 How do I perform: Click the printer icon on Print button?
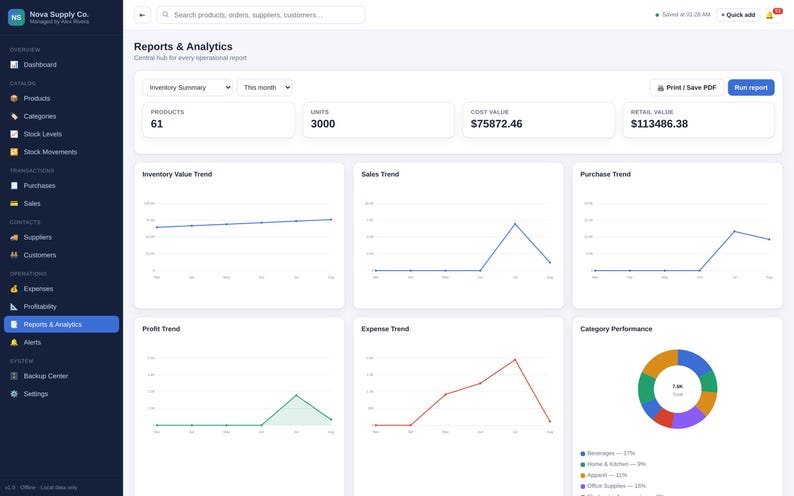(x=660, y=88)
